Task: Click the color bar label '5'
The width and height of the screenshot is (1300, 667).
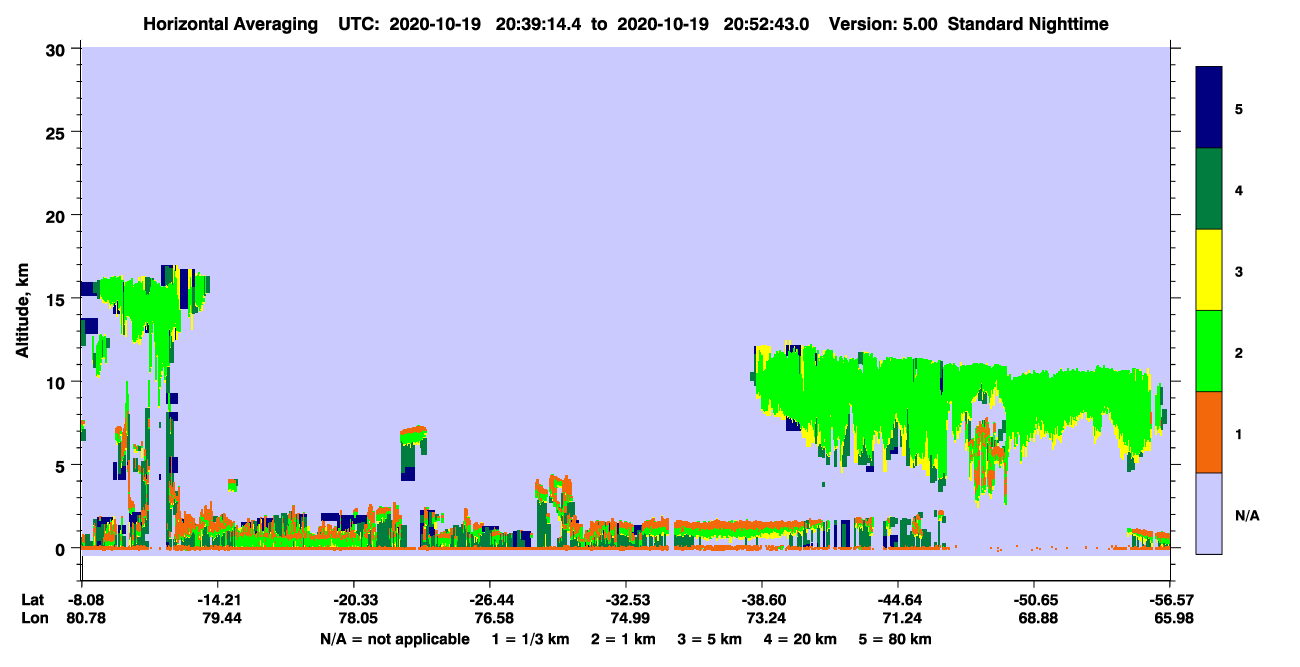Action: [x=1239, y=108]
